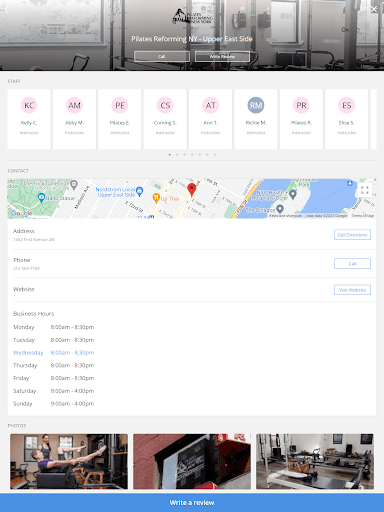Open the photo of empty reformer studio room
The height and width of the screenshot is (512, 384).
pyautogui.click(x=315, y=461)
